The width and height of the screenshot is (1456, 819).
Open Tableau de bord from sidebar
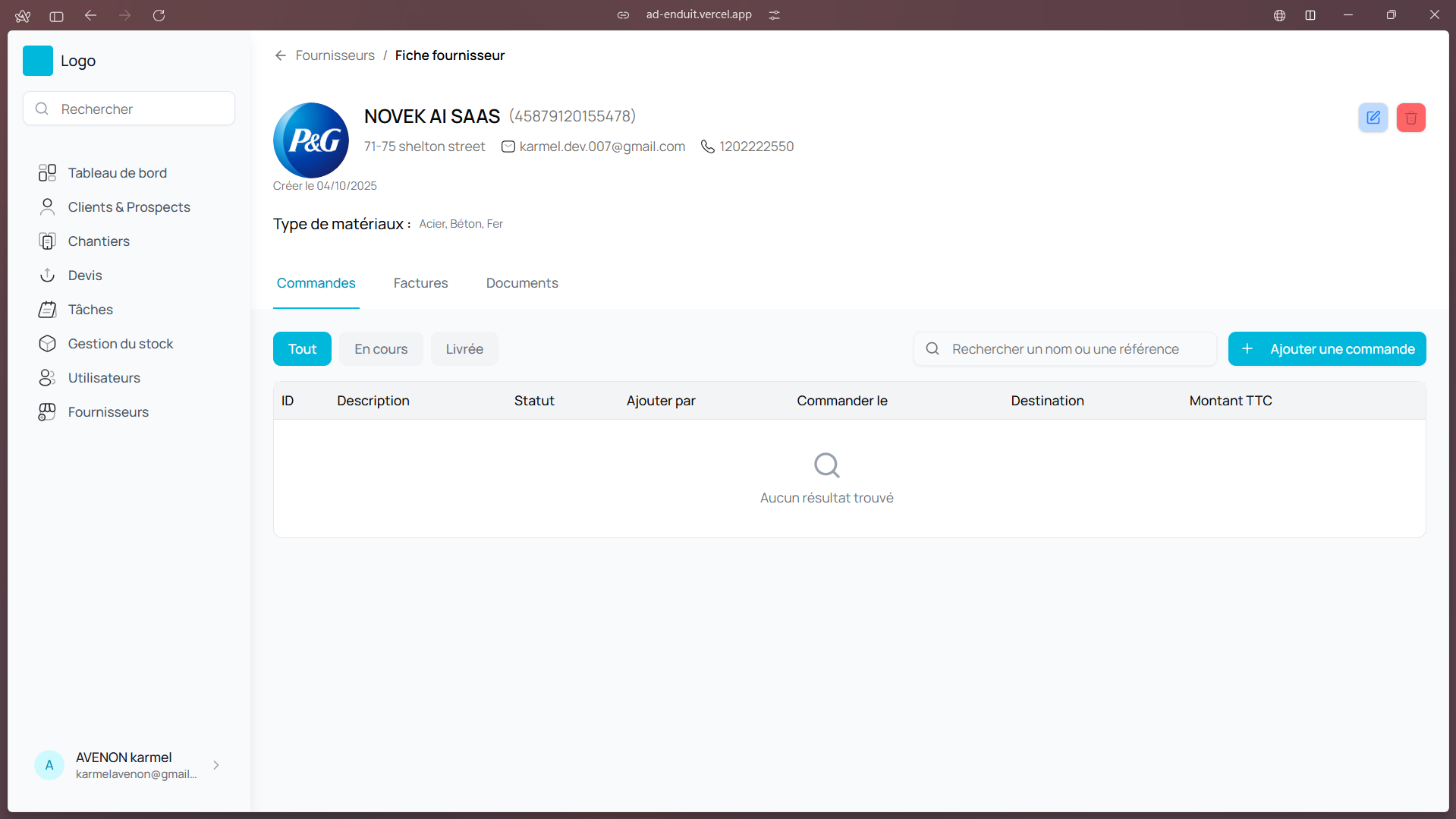(117, 173)
